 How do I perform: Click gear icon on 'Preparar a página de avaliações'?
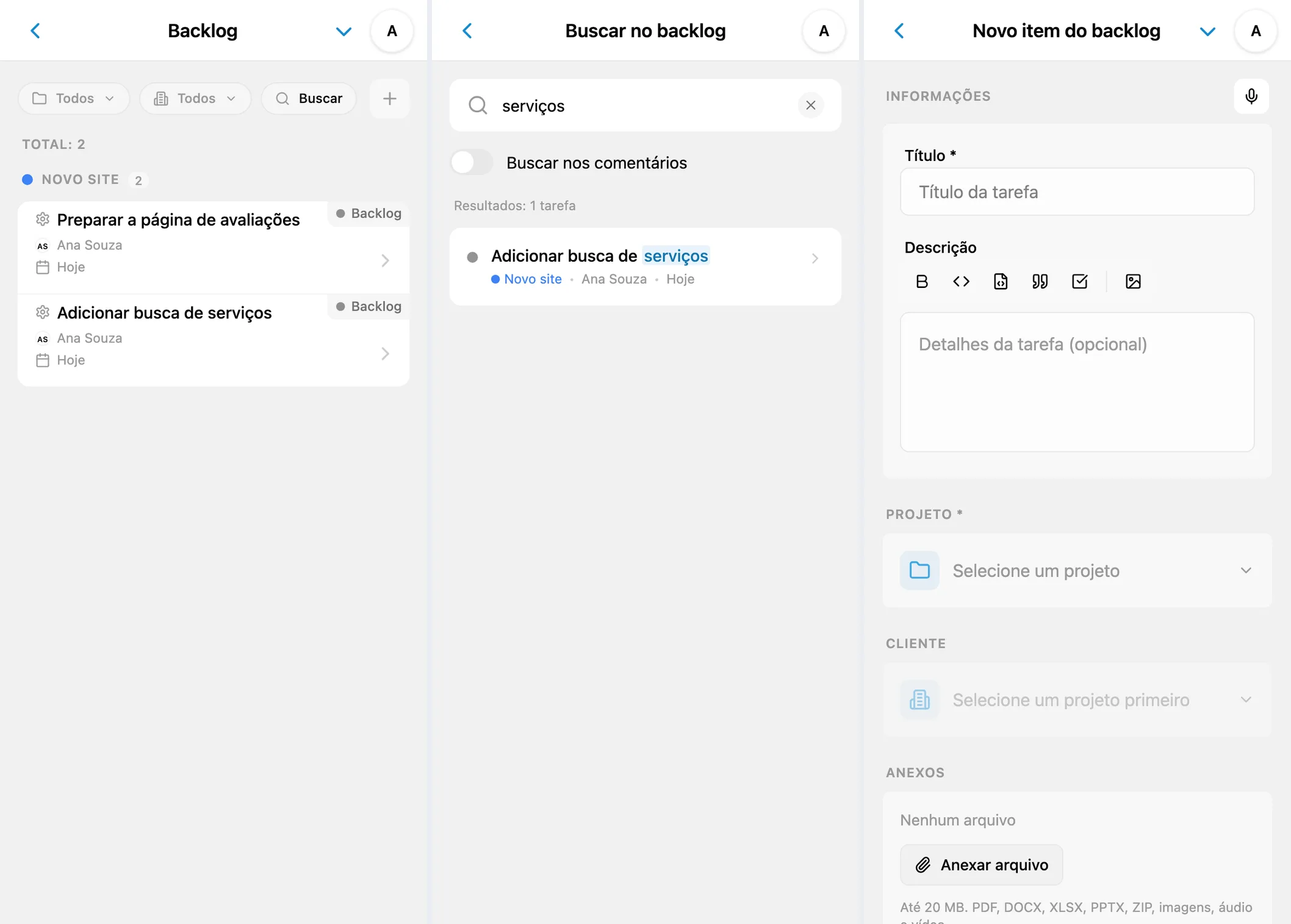coord(42,219)
